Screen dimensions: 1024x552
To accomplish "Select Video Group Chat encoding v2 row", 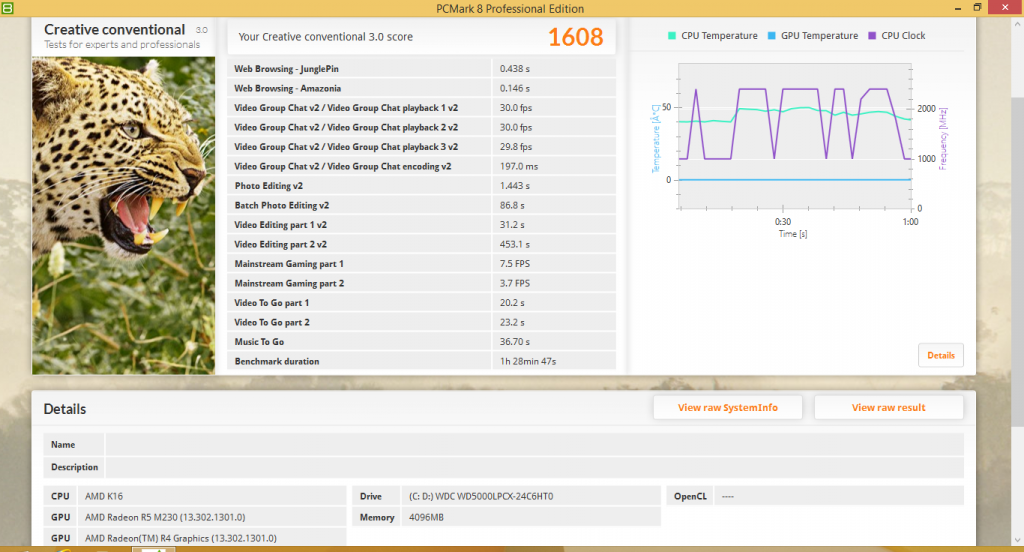I will [x=421, y=167].
